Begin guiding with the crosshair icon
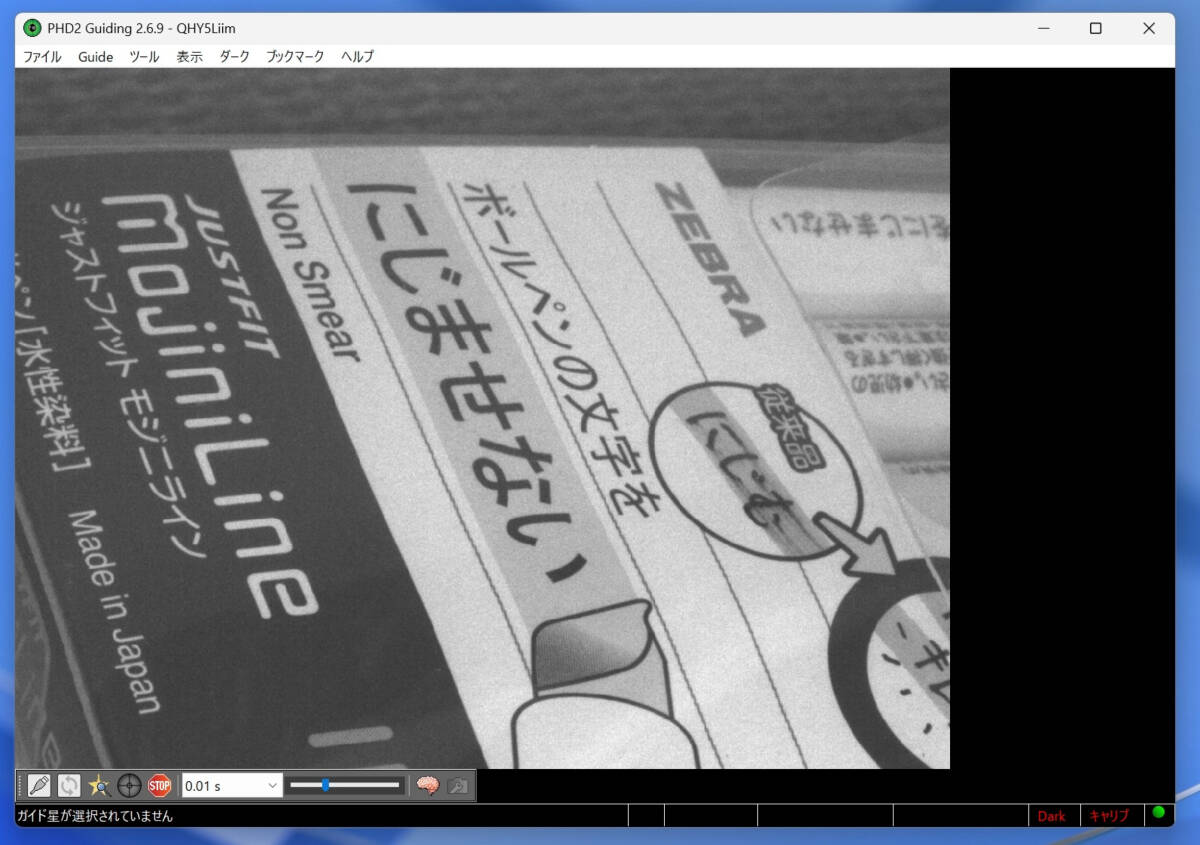Image resolution: width=1200 pixels, height=845 pixels. click(129, 786)
